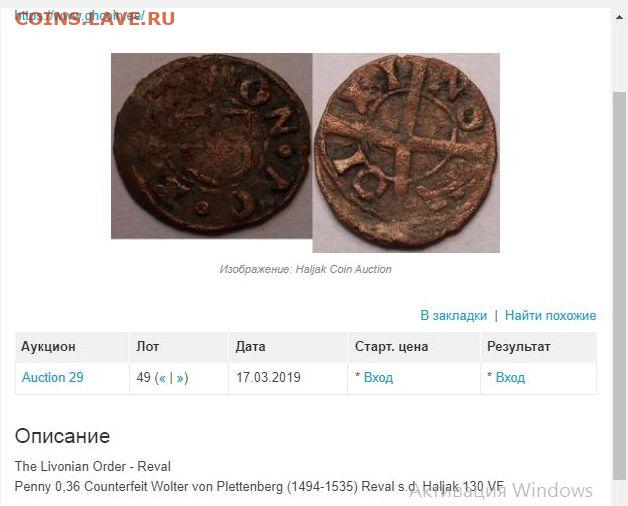Screen dimensions: 628x506
Task: Click Найти похожие to find similar
Action: [550, 315]
